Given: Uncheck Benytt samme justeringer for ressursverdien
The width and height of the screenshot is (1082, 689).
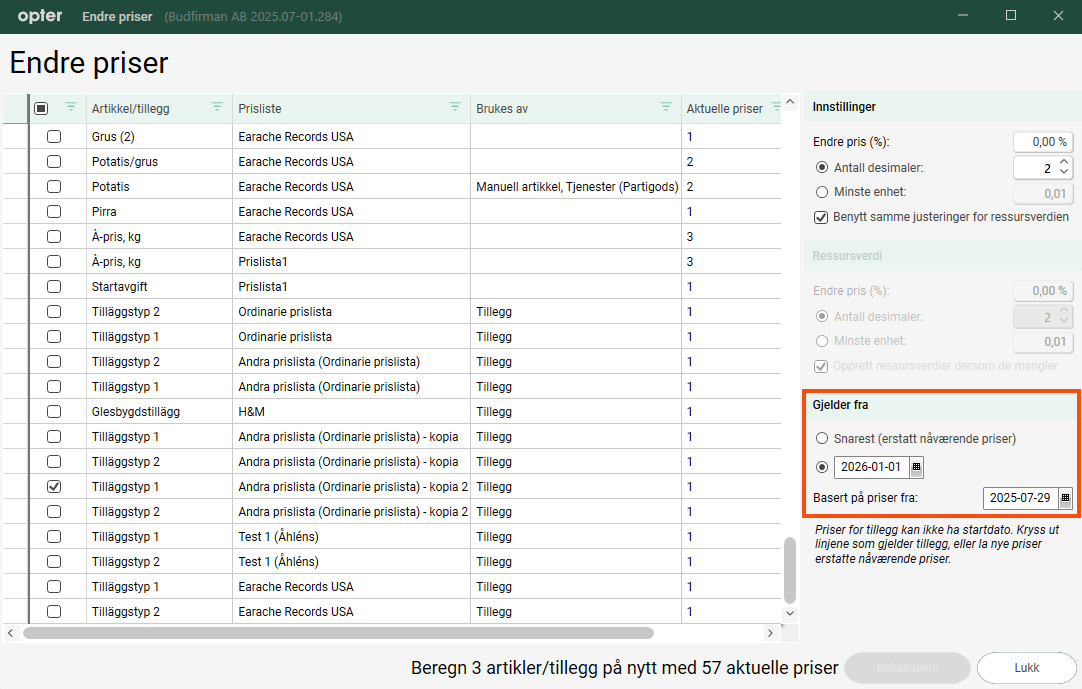Looking at the screenshot, I should pyautogui.click(x=822, y=217).
